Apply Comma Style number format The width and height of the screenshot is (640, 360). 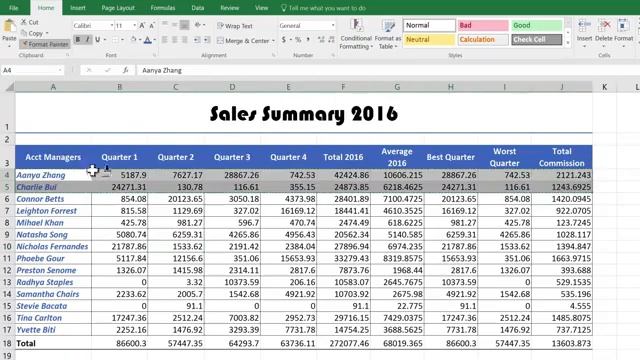[x=308, y=40]
